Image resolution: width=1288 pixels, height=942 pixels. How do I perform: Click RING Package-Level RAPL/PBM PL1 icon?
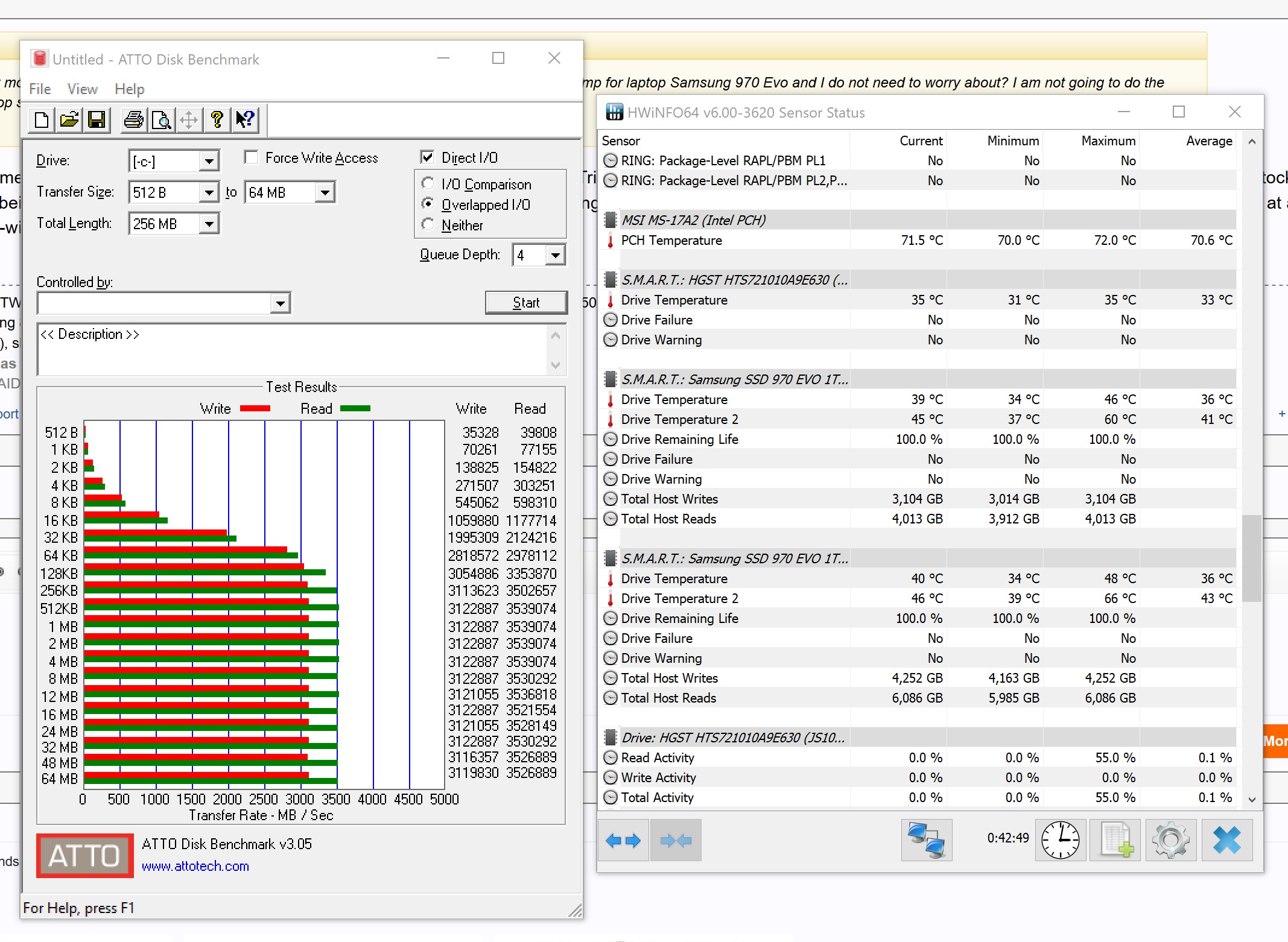coord(611,160)
